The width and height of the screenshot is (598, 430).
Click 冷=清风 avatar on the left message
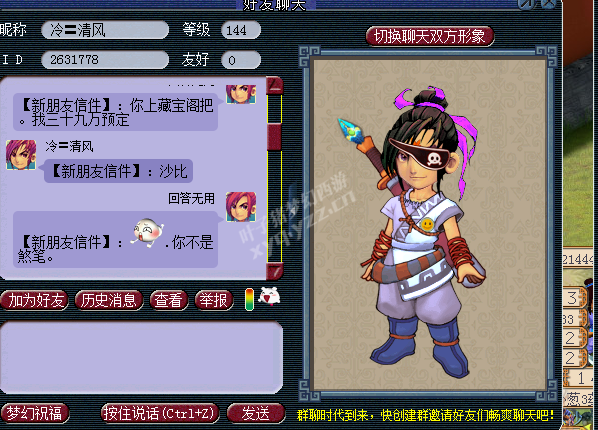[21, 155]
